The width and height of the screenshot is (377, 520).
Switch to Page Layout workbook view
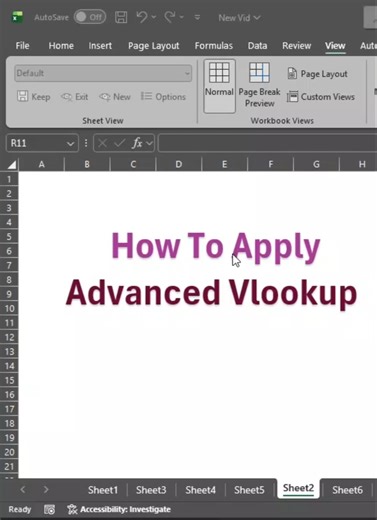(x=318, y=74)
